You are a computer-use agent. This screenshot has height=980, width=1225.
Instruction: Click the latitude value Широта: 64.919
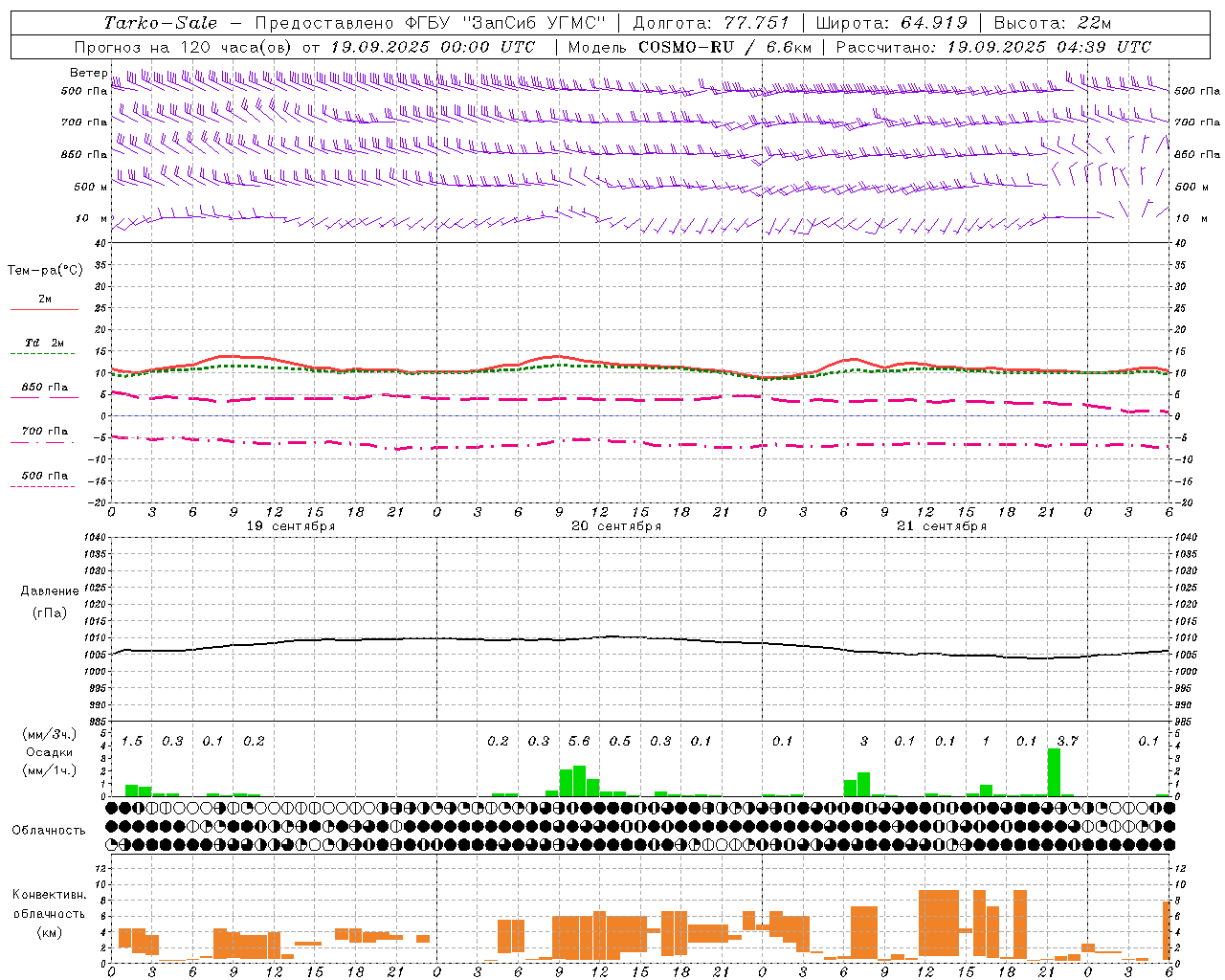coord(892,23)
